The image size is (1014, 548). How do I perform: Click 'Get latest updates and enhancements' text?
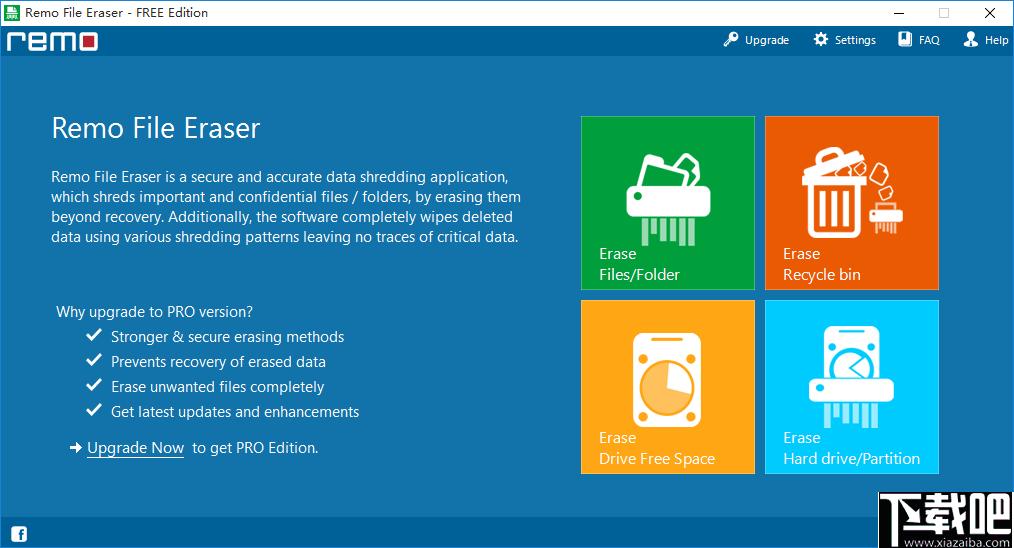[x=235, y=412]
